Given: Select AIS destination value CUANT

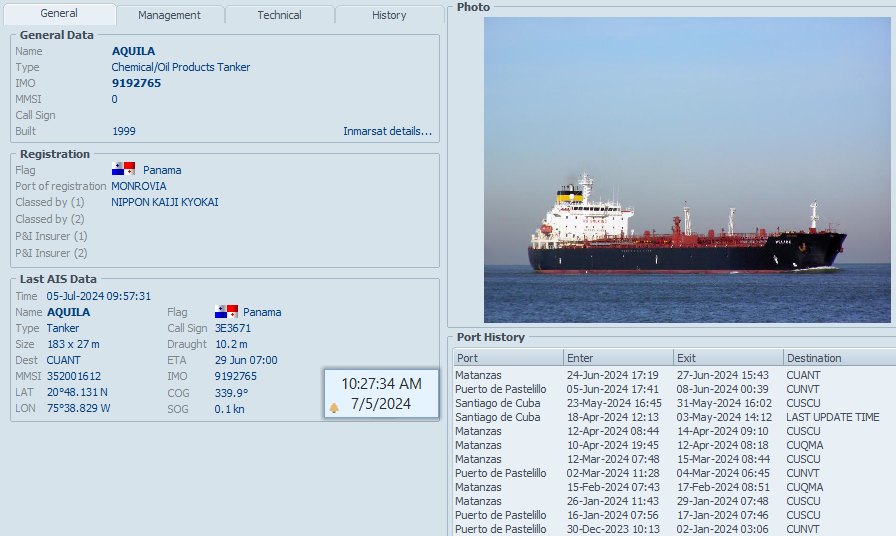Looking at the screenshot, I should [x=63, y=360].
